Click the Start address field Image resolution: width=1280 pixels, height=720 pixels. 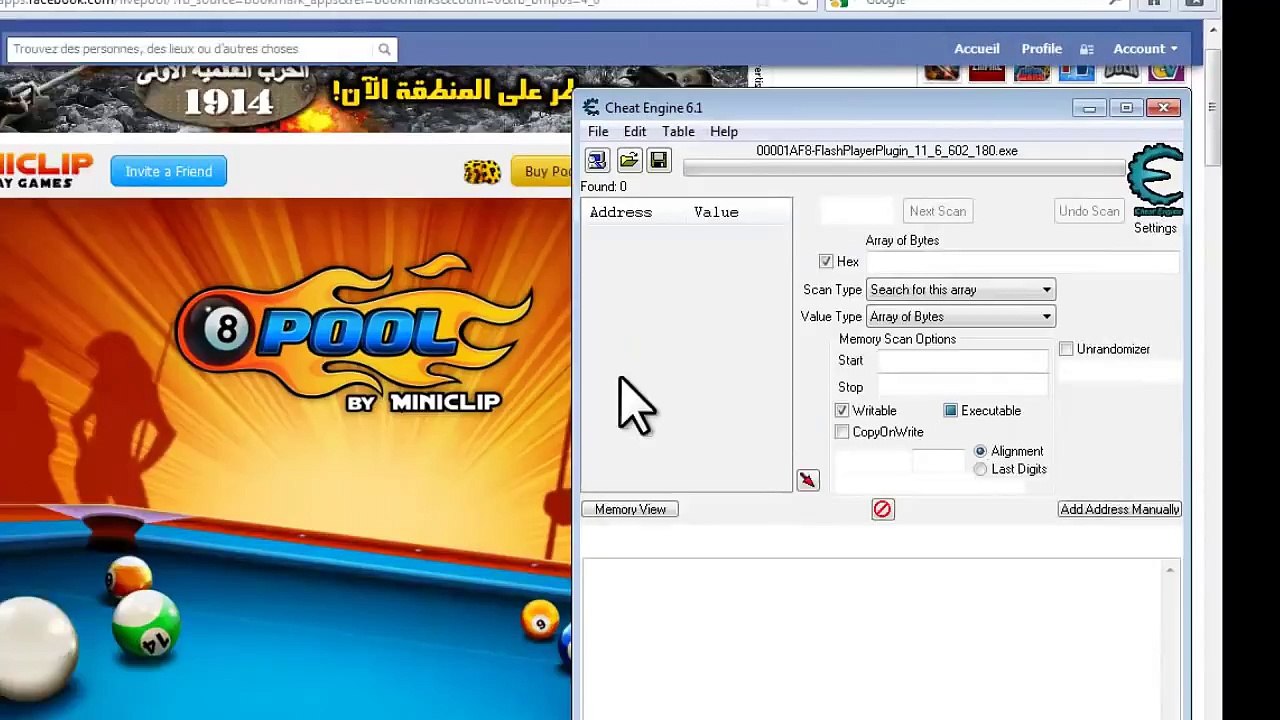point(963,361)
